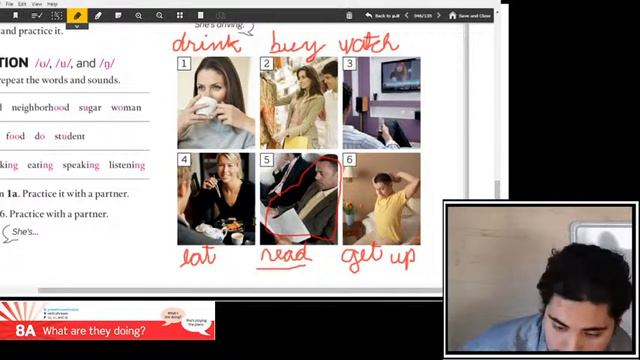Screen dimensions: 640x360
Task: Click the bookmark icon in toolbar
Action: pos(16,16)
